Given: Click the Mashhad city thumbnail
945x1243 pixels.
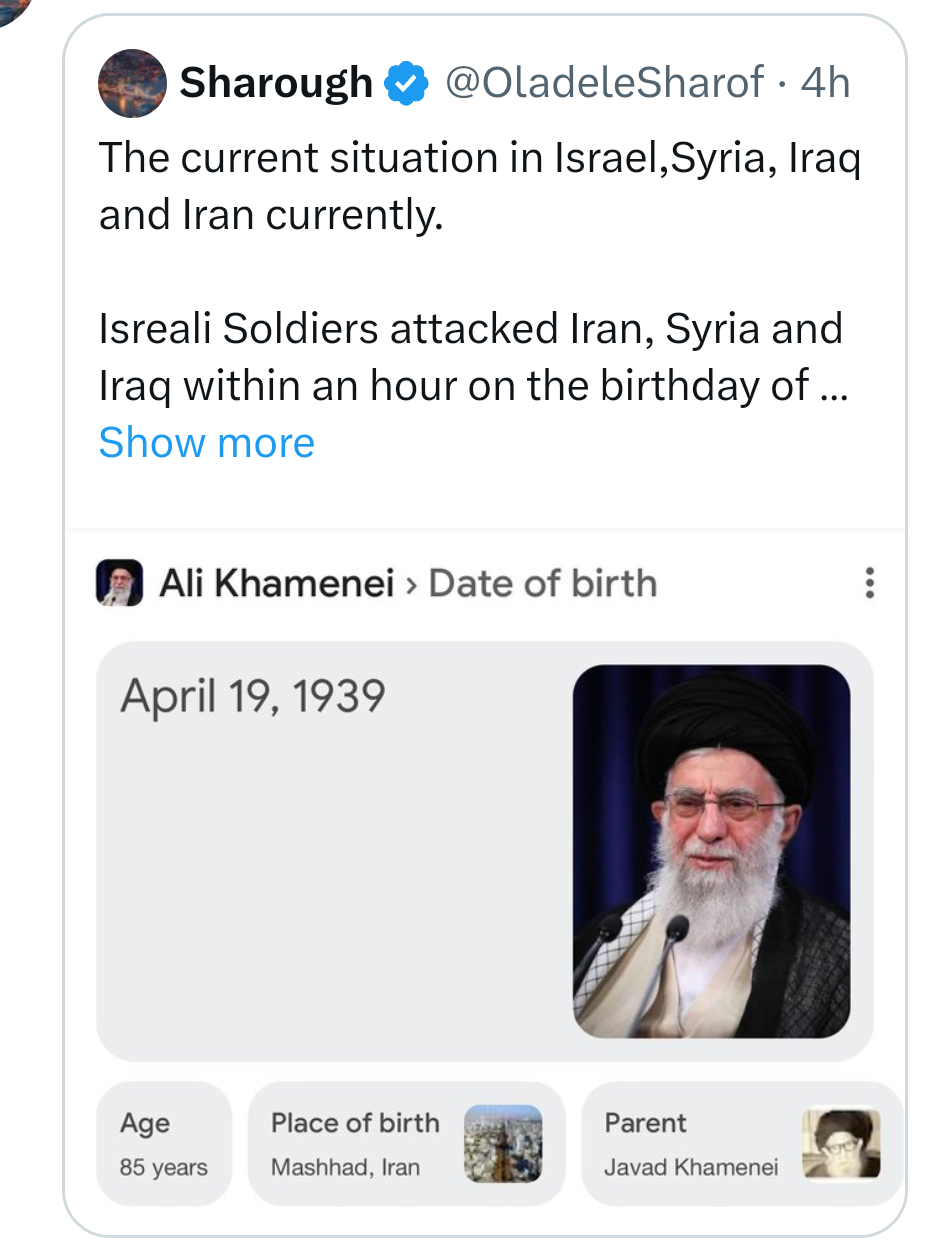Looking at the screenshot, I should pyautogui.click(x=503, y=1143).
